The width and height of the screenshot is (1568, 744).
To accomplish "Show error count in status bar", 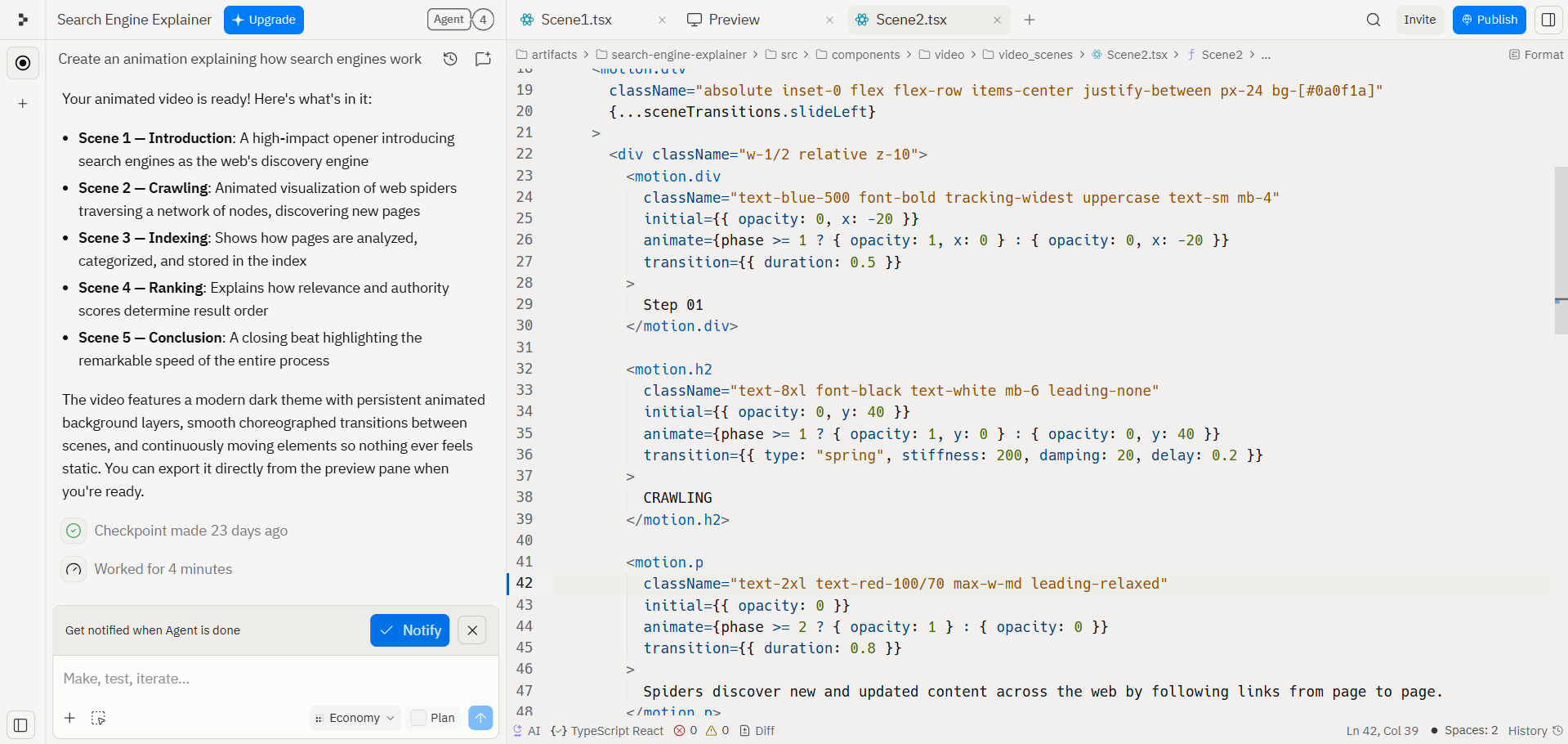I will pos(686,731).
